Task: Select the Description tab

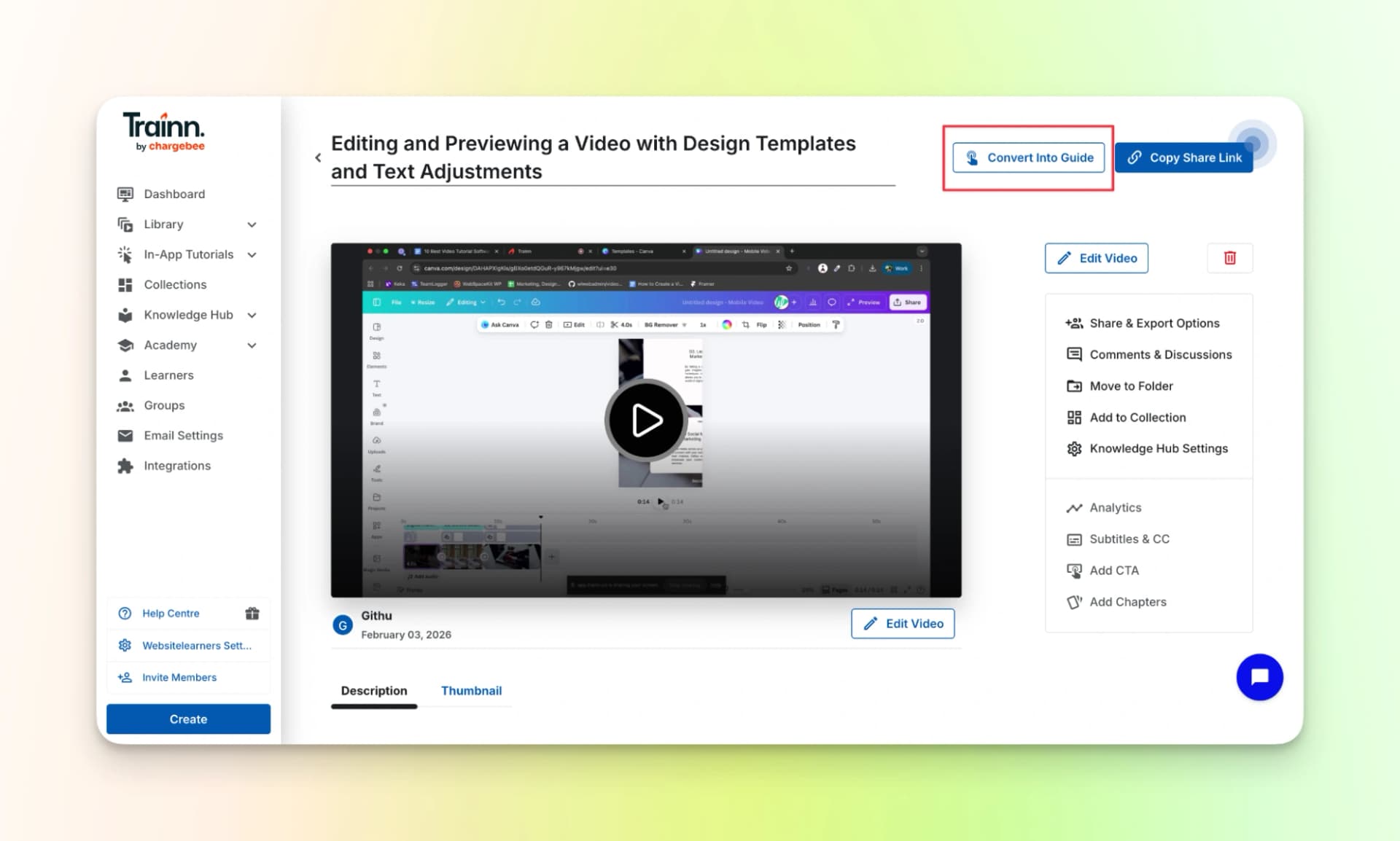Action: click(x=374, y=691)
